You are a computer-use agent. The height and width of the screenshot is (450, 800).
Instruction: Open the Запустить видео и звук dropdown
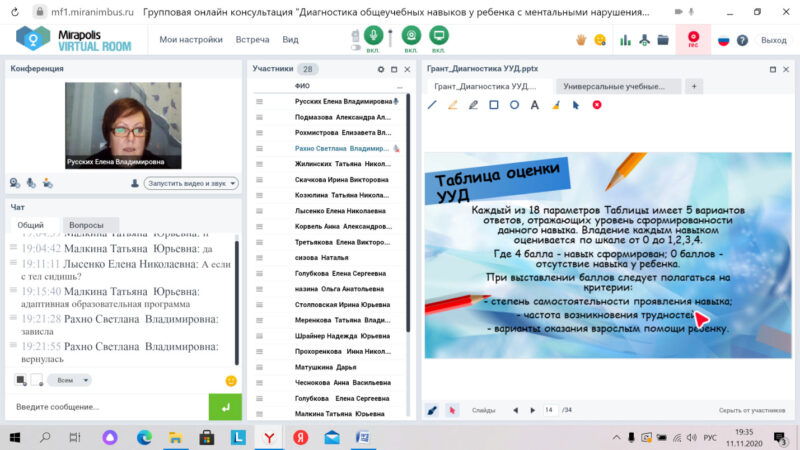click(191, 183)
